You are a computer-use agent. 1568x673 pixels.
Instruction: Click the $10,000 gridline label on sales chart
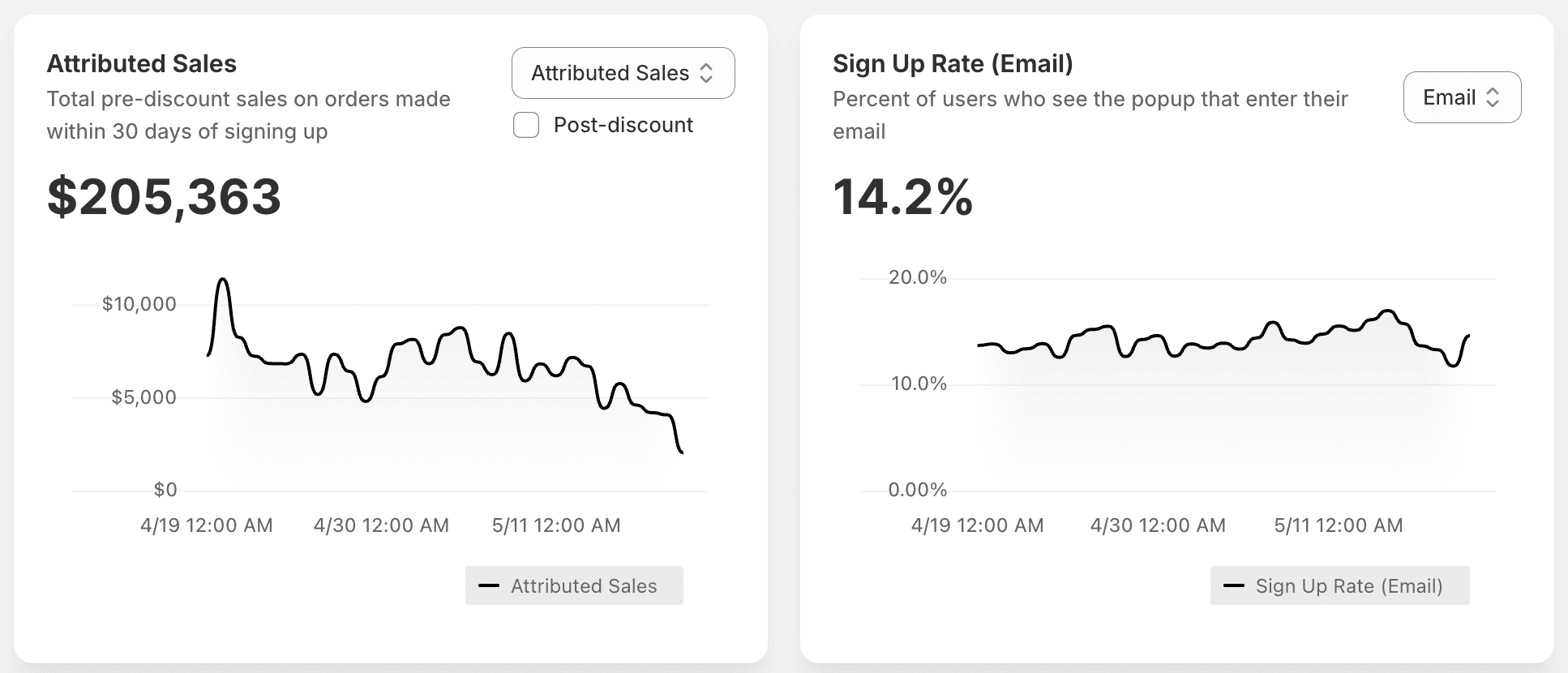[139, 304]
